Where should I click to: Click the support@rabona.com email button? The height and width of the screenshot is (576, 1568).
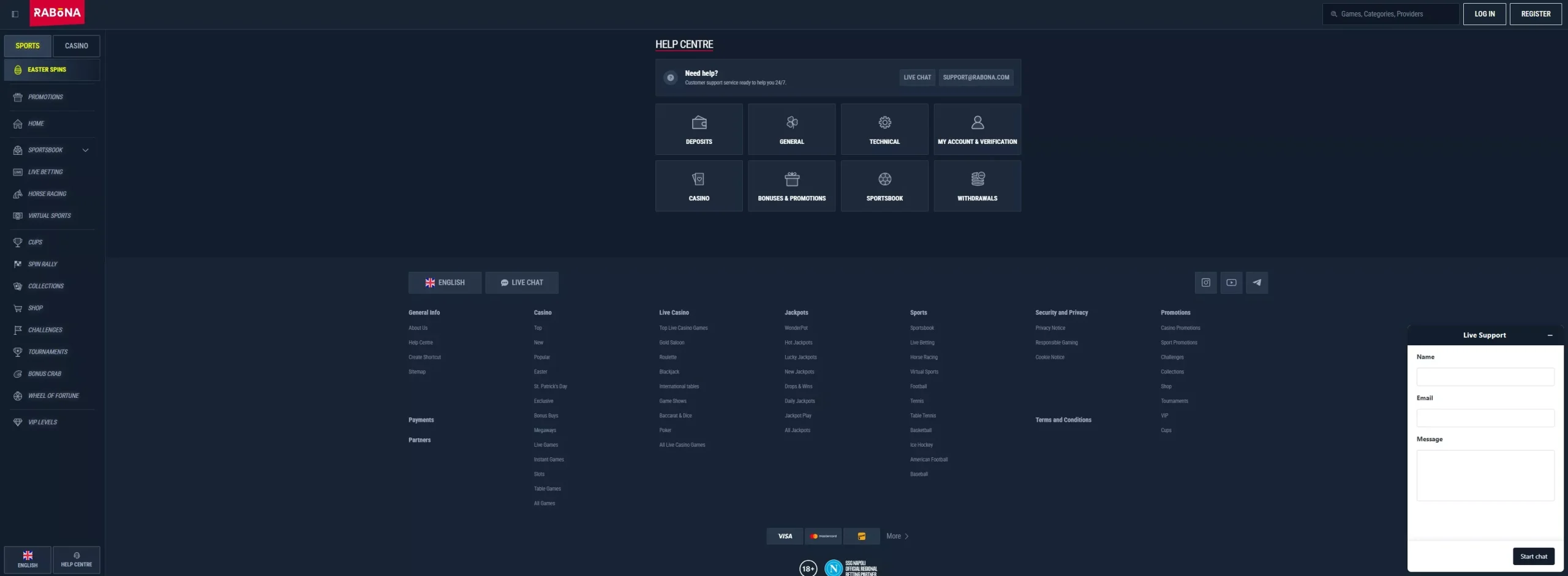click(x=976, y=78)
